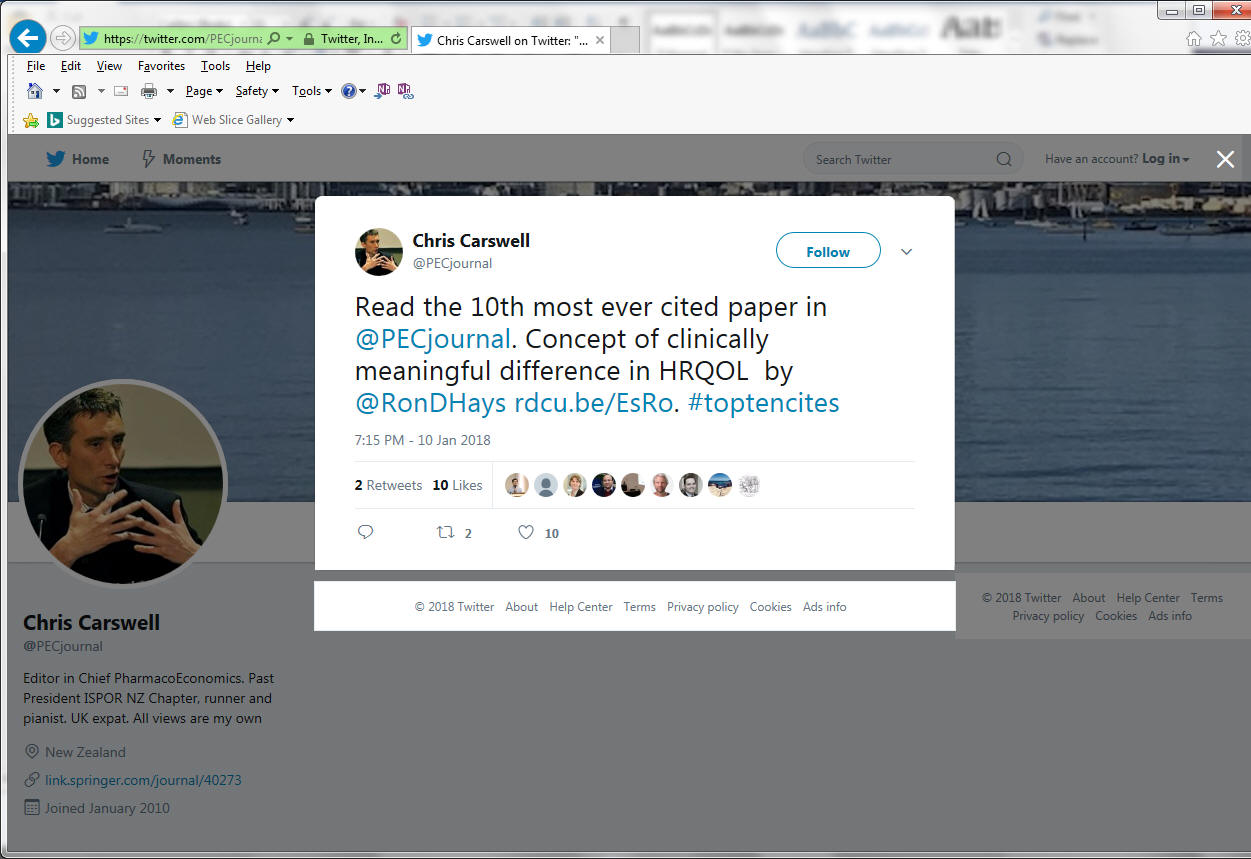The height and width of the screenshot is (859, 1251).
Task: Click the #toptencites hashtag
Action: pyautogui.click(x=764, y=403)
